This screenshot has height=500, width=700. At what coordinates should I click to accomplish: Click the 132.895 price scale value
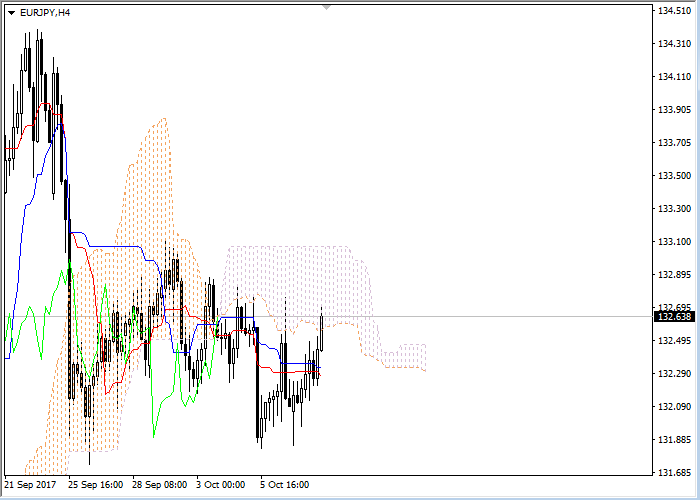tap(675, 275)
